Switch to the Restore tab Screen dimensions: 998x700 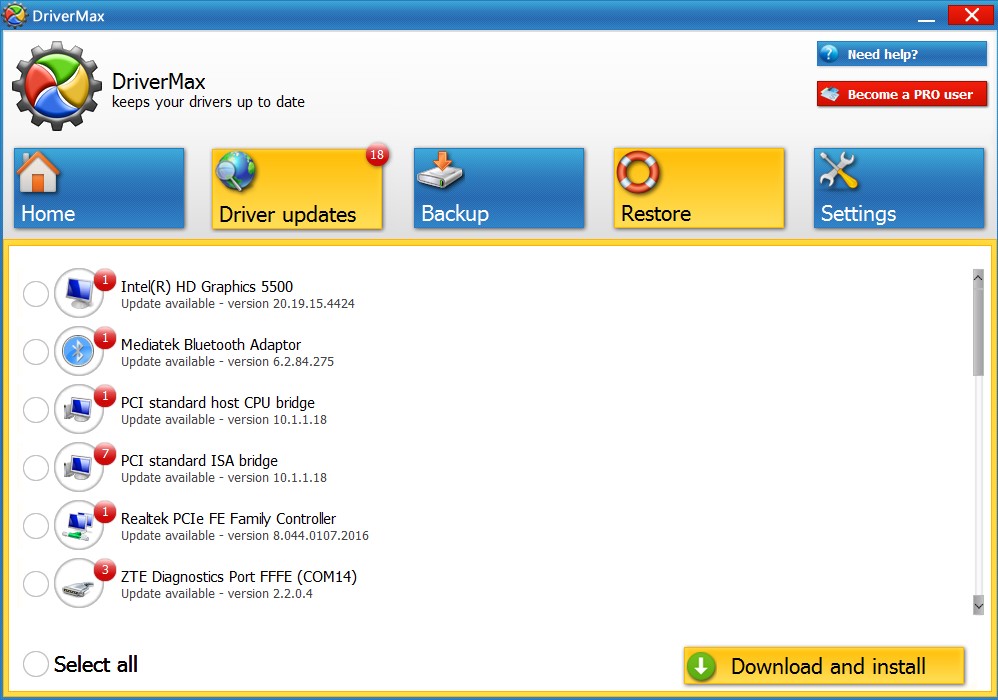click(699, 188)
